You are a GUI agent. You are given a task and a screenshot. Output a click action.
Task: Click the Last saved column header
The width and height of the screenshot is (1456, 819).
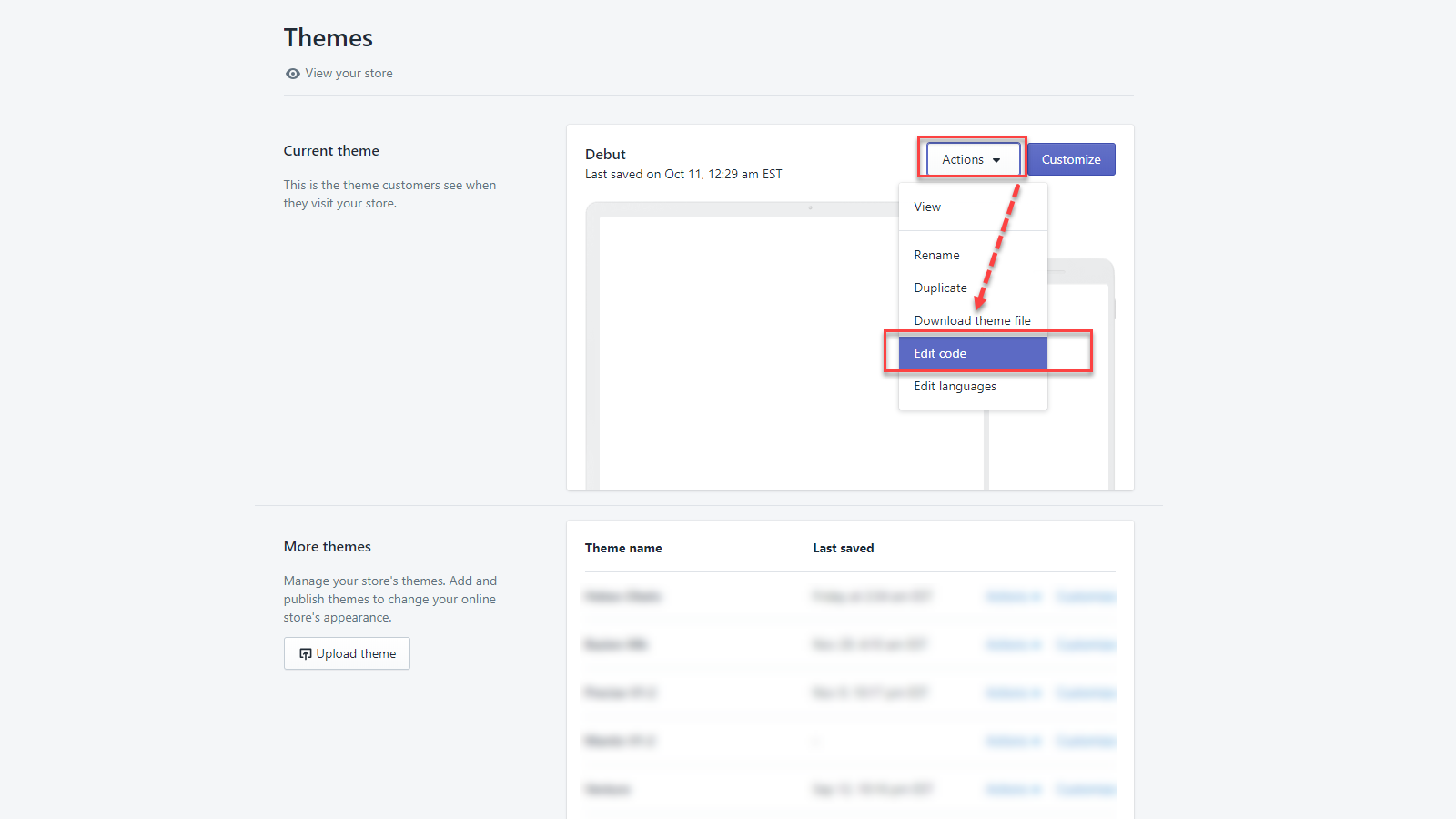coord(844,548)
